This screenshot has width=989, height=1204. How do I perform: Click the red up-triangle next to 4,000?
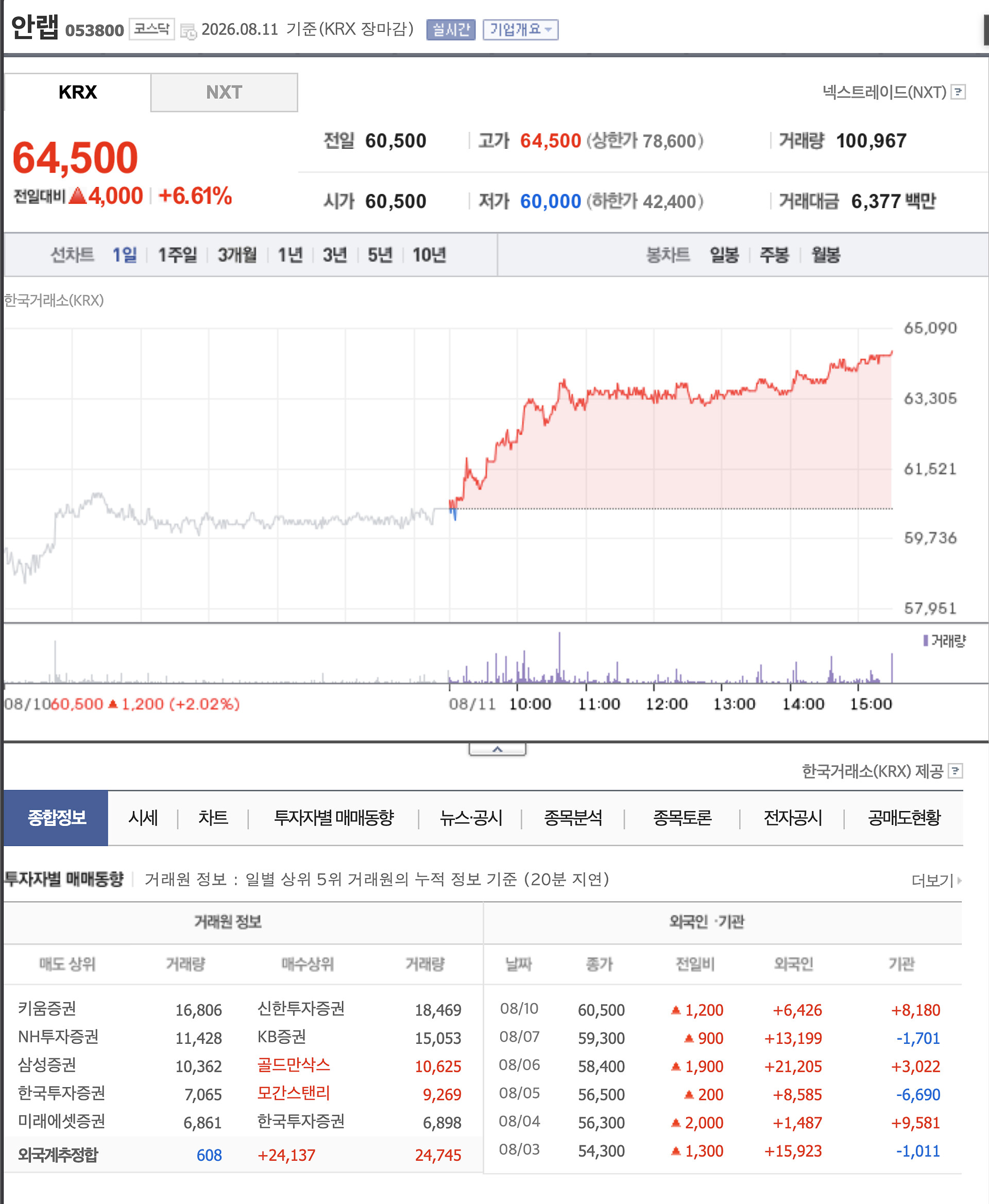pyautogui.click(x=77, y=196)
